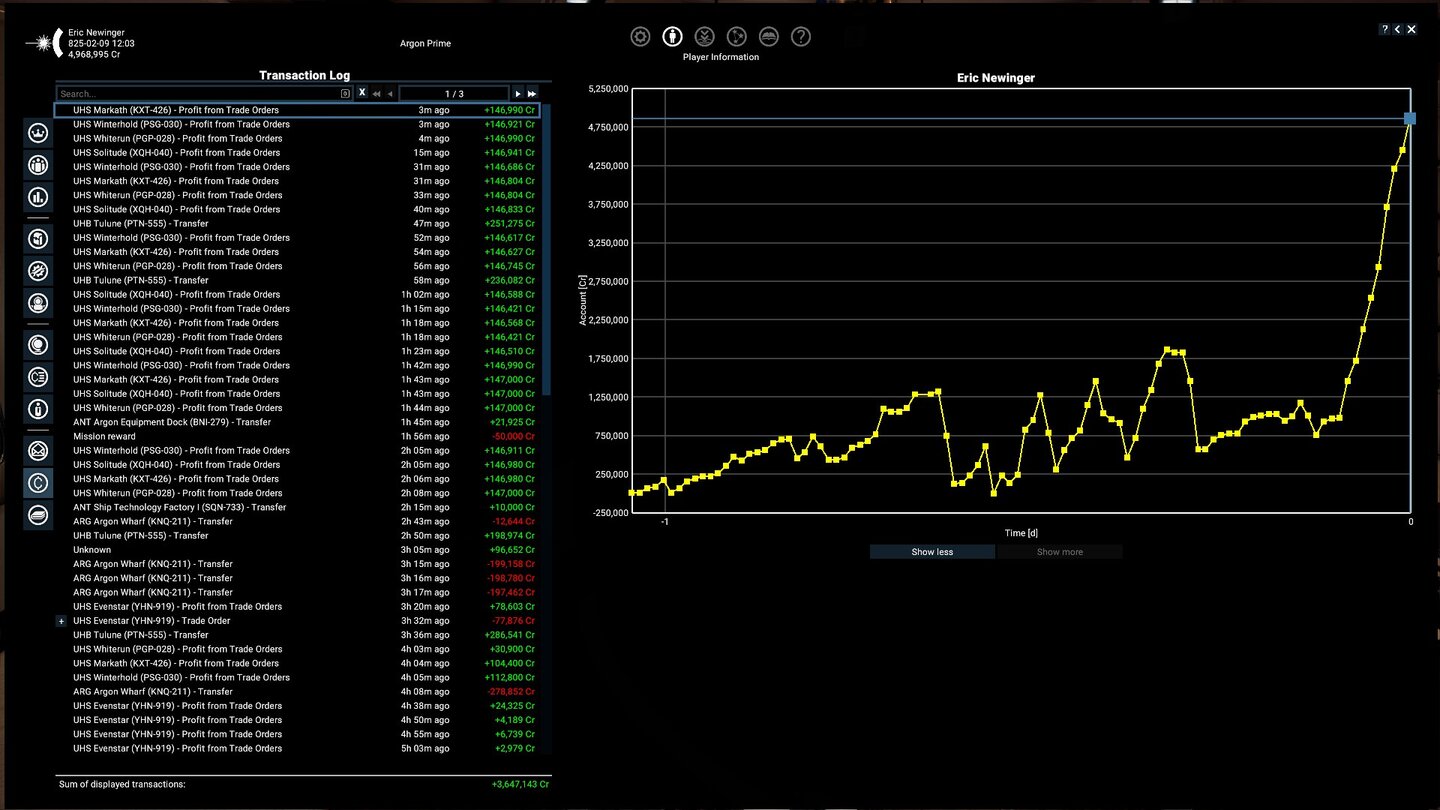Open the bar-chart statistics icon in sidebar

38,197
